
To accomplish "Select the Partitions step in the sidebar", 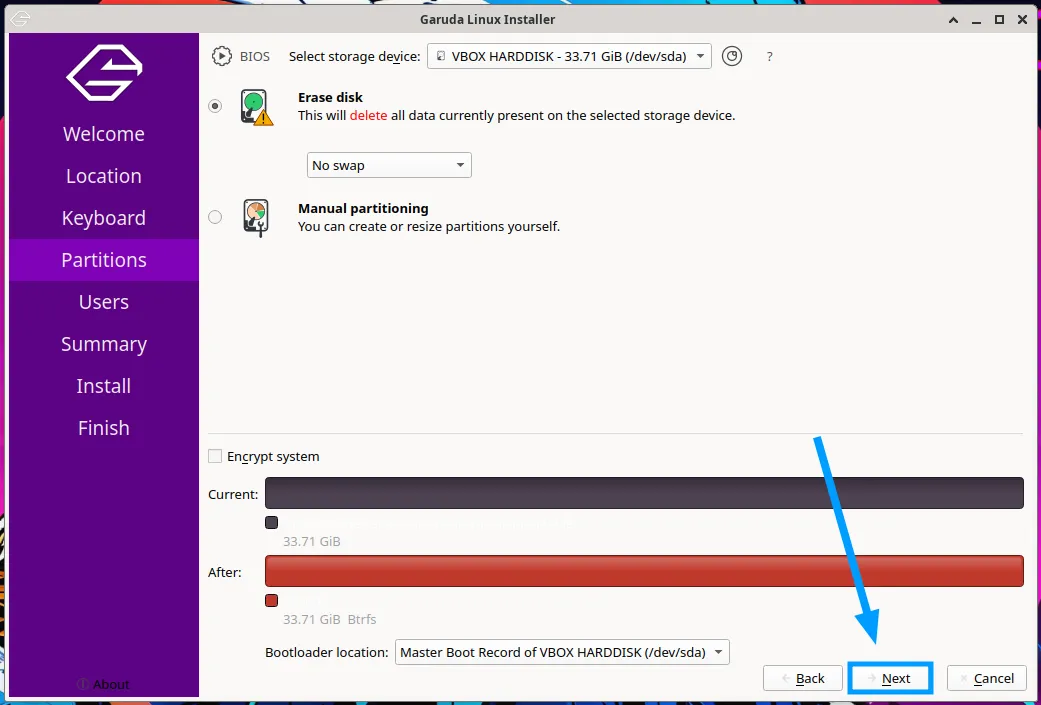I will click(104, 260).
